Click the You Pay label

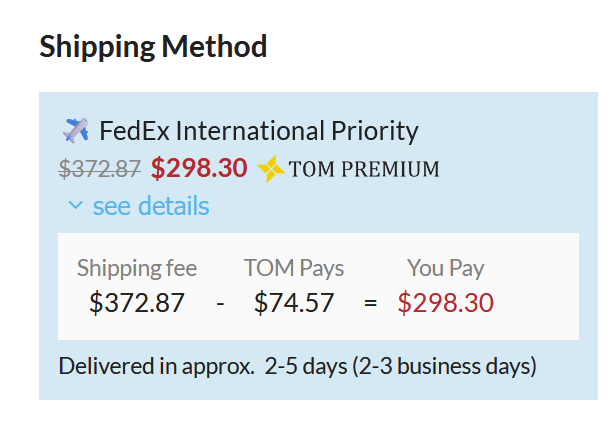coord(446,268)
